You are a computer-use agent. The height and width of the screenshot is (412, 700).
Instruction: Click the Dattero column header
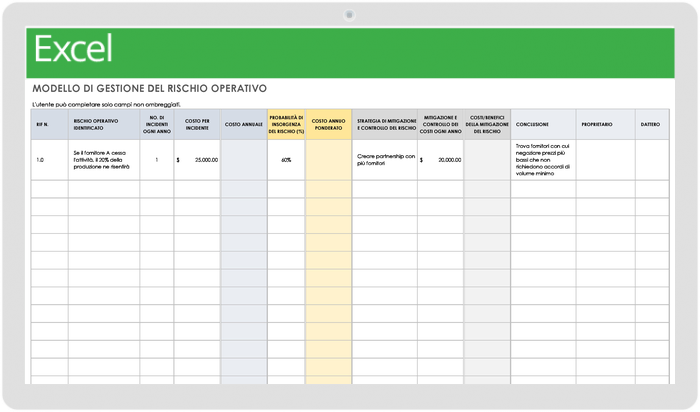[x=652, y=125]
